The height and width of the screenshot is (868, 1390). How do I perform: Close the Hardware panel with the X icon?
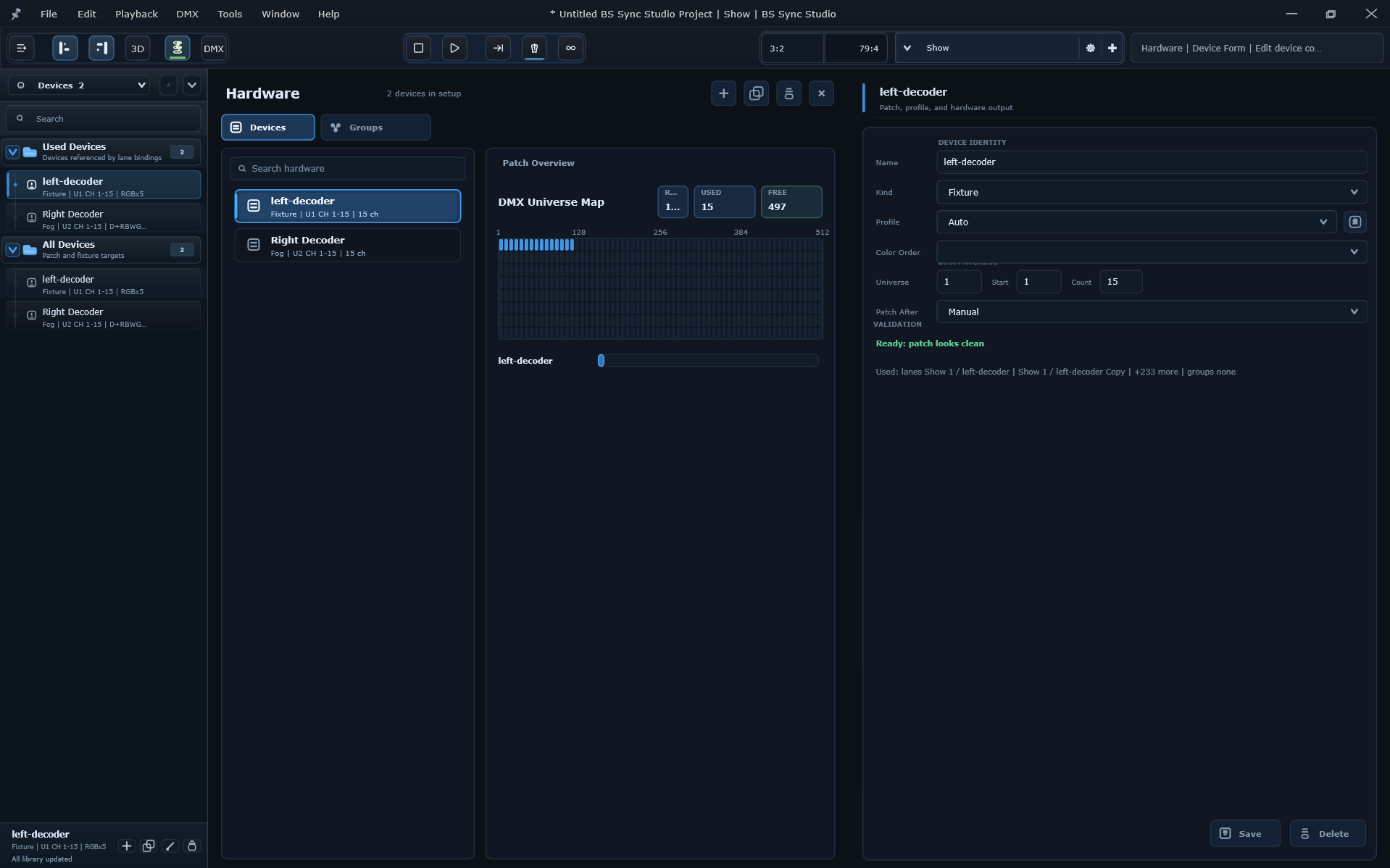(x=821, y=93)
